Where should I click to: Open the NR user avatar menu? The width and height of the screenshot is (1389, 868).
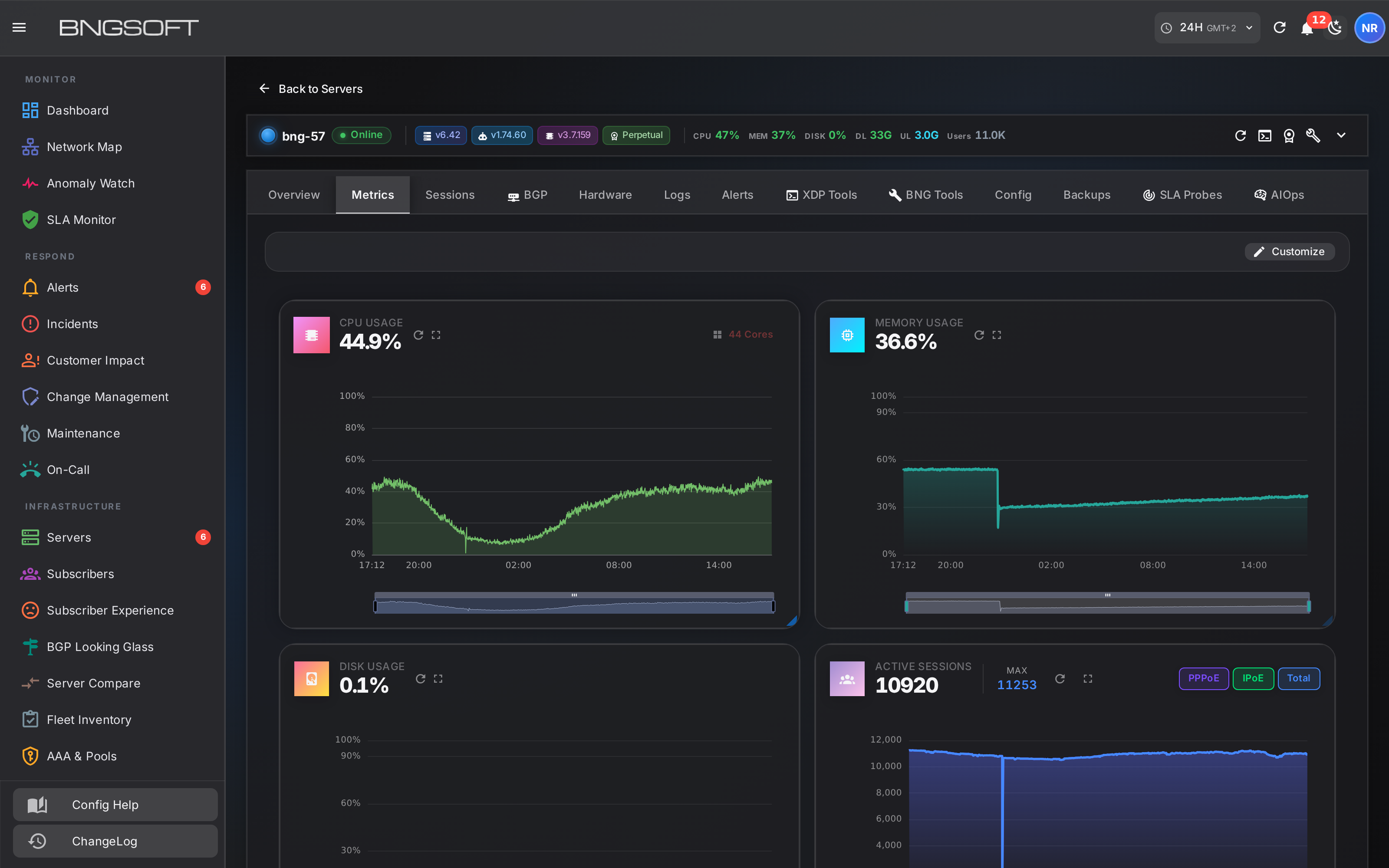(x=1369, y=28)
